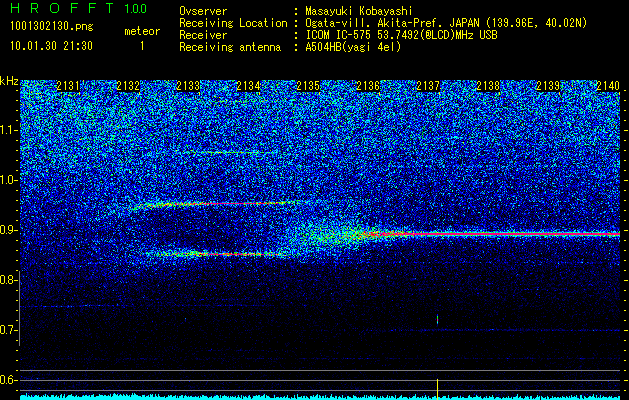629x400 pixels.
Task: Click the Receiving Location field label
Action: [233, 23]
